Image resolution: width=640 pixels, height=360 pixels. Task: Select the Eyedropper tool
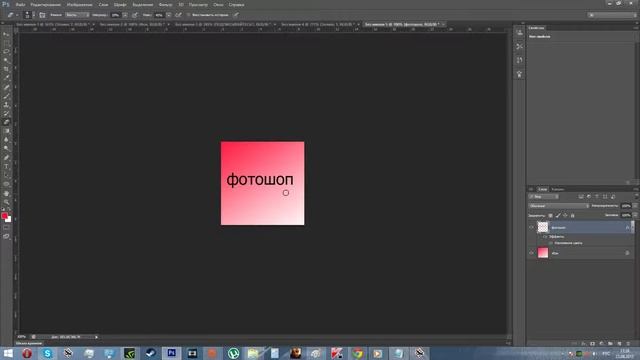tap(6, 78)
